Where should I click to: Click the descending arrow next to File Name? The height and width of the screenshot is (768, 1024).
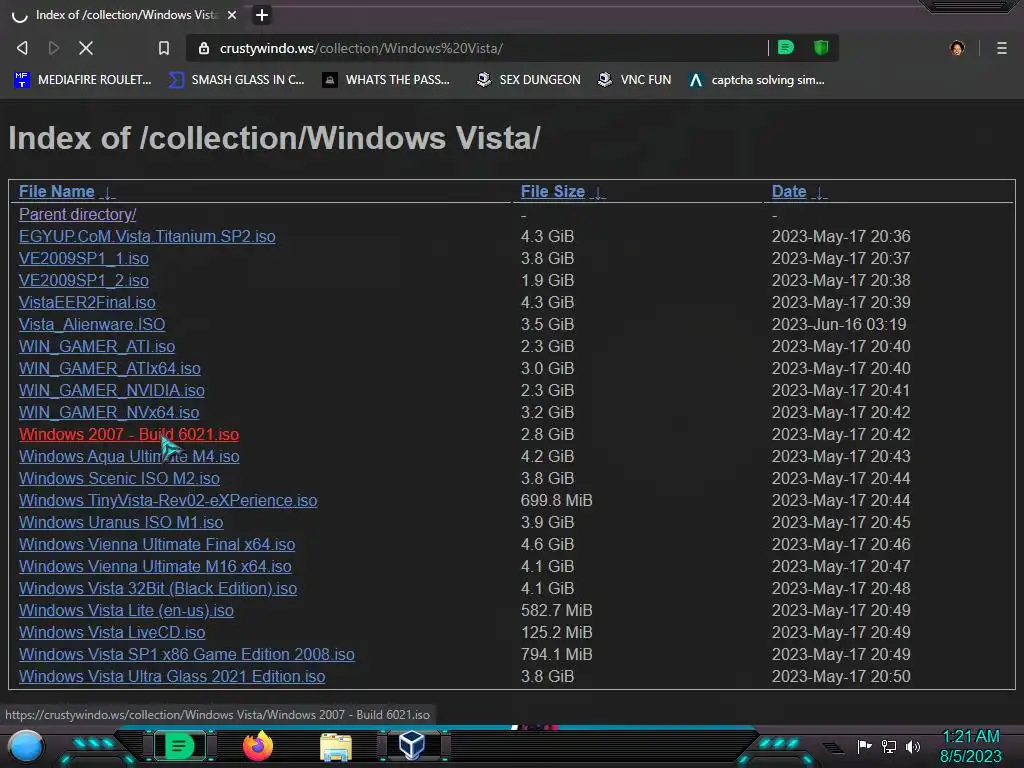point(108,193)
